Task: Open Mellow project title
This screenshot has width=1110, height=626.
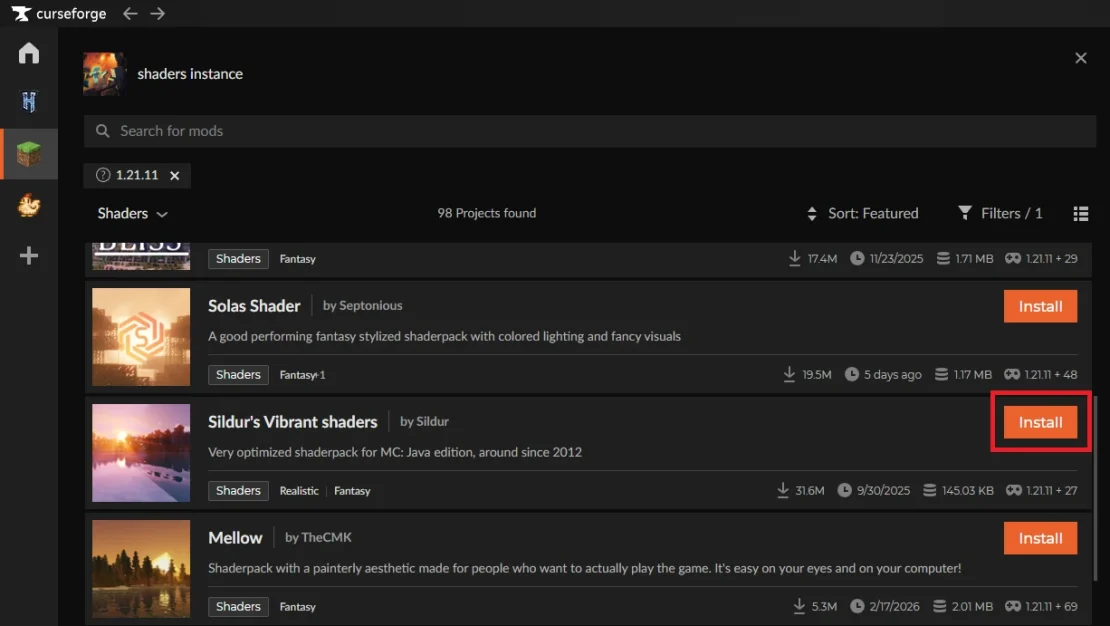Action: pos(235,538)
